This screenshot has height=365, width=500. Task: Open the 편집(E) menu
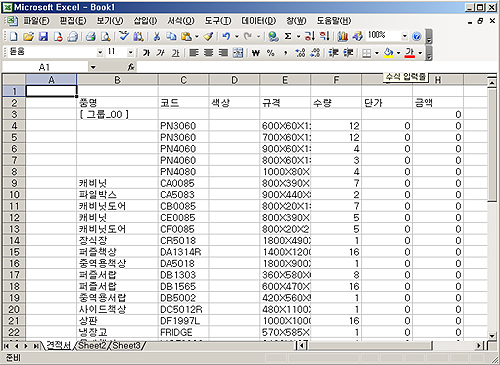click(x=73, y=21)
